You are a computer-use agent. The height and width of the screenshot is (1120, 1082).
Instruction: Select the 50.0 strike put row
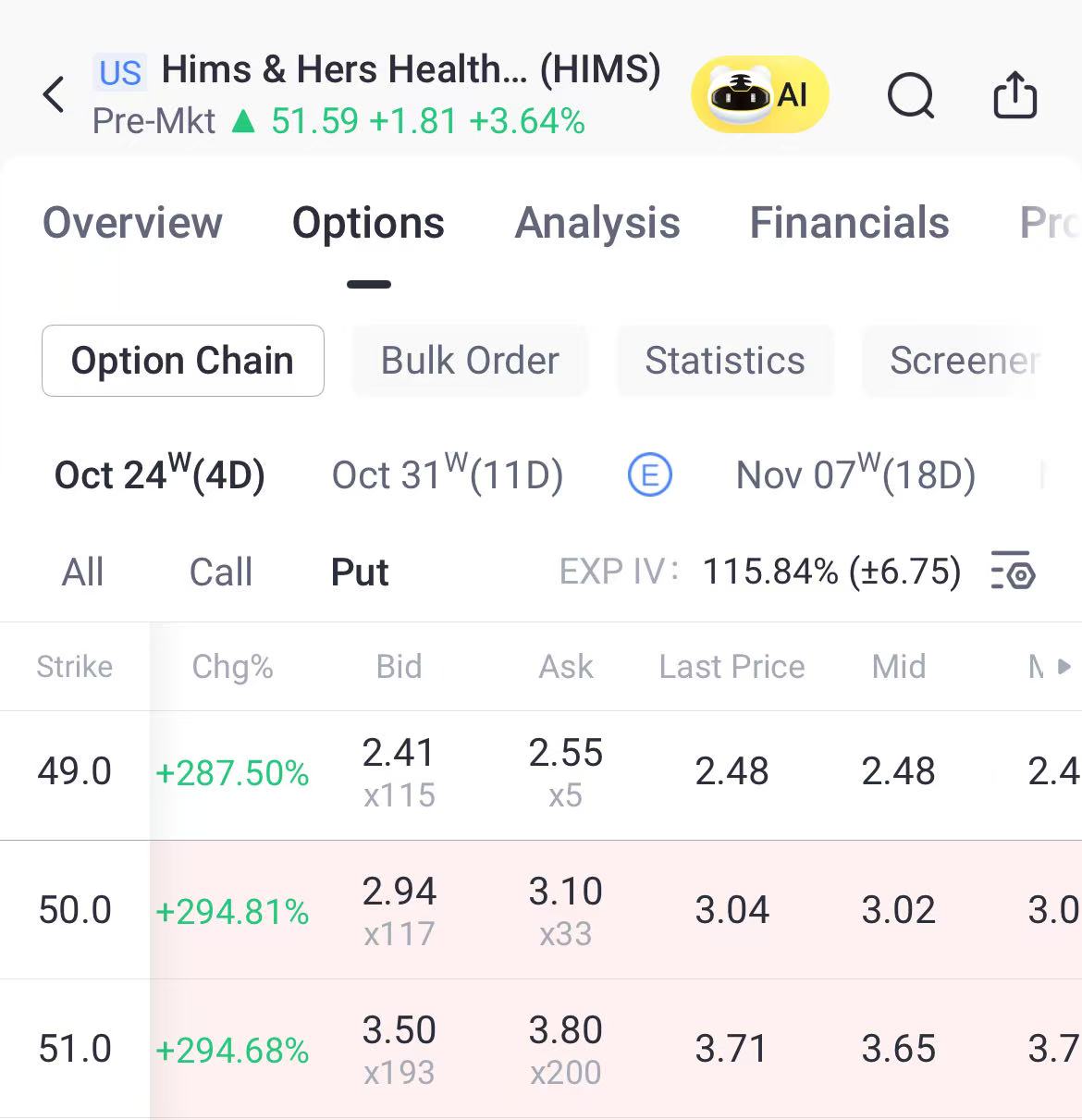(x=541, y=910)
